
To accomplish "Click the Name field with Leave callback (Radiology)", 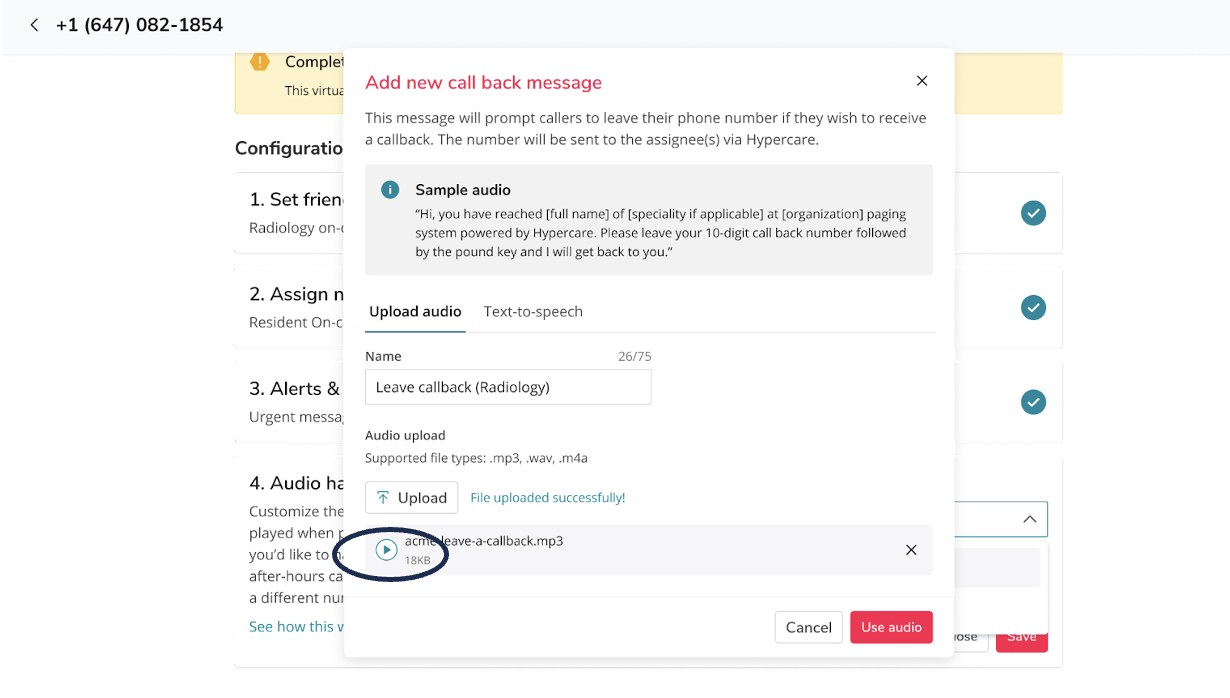I will (508, 387).
